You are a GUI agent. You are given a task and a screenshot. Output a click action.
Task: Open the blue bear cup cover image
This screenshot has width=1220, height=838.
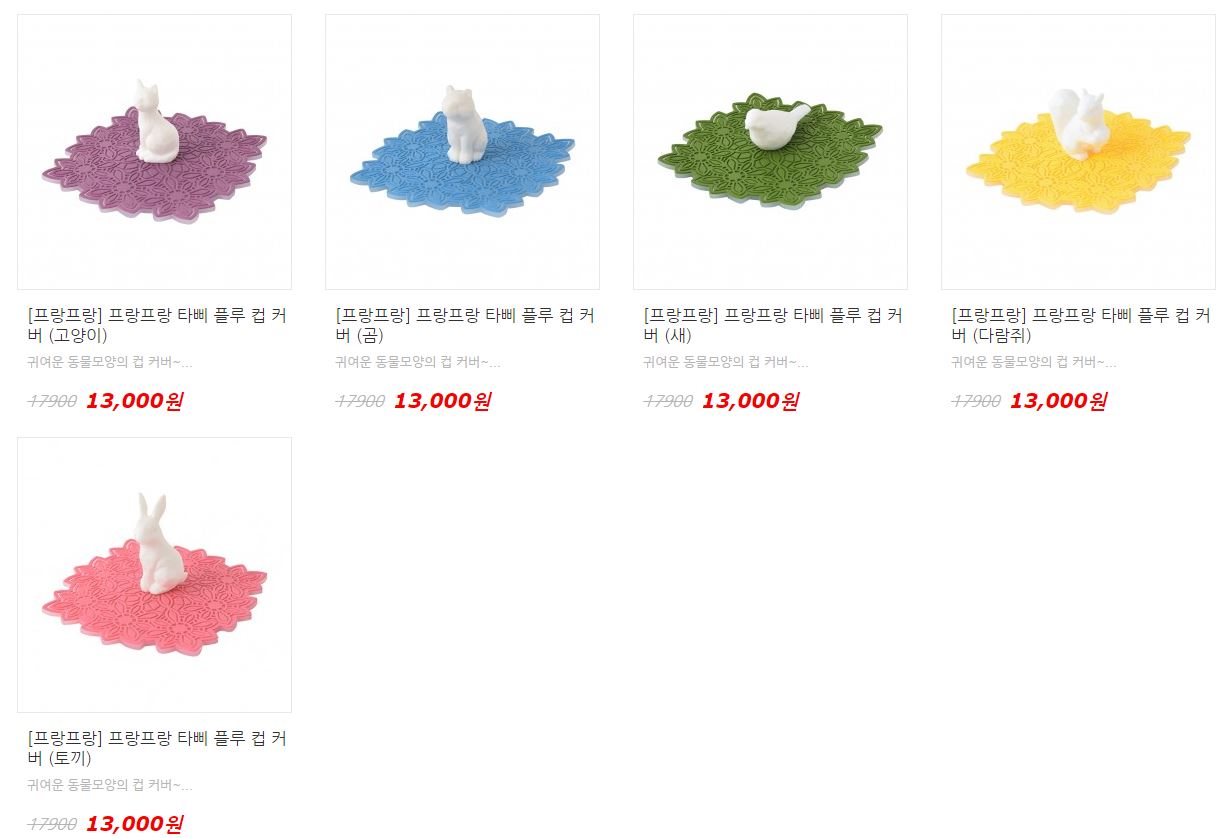(462, 152)
